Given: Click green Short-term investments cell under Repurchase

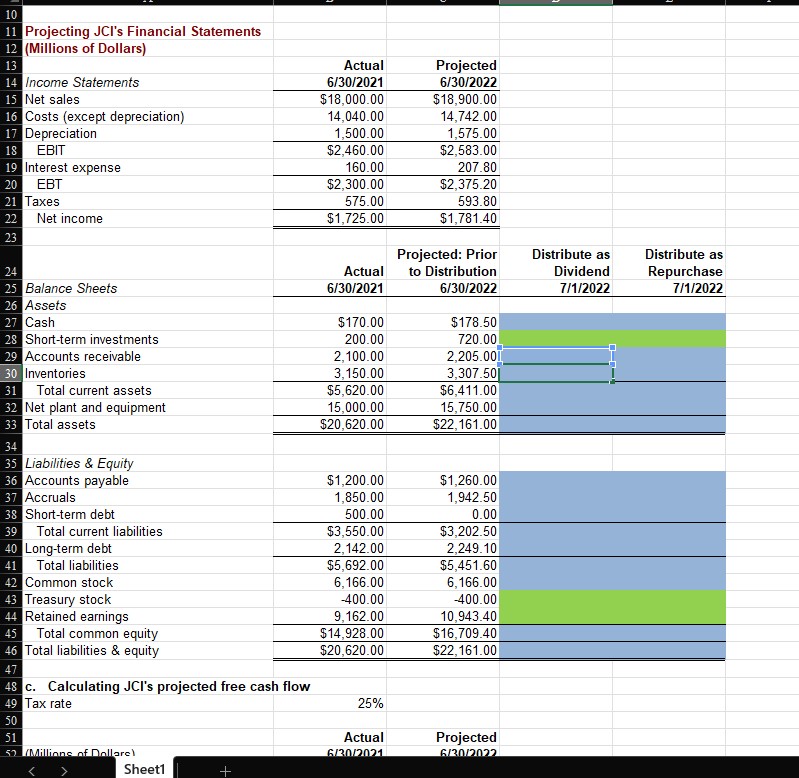Looking at the screenshot, I should pyautogui.click(x=669, y=339).
